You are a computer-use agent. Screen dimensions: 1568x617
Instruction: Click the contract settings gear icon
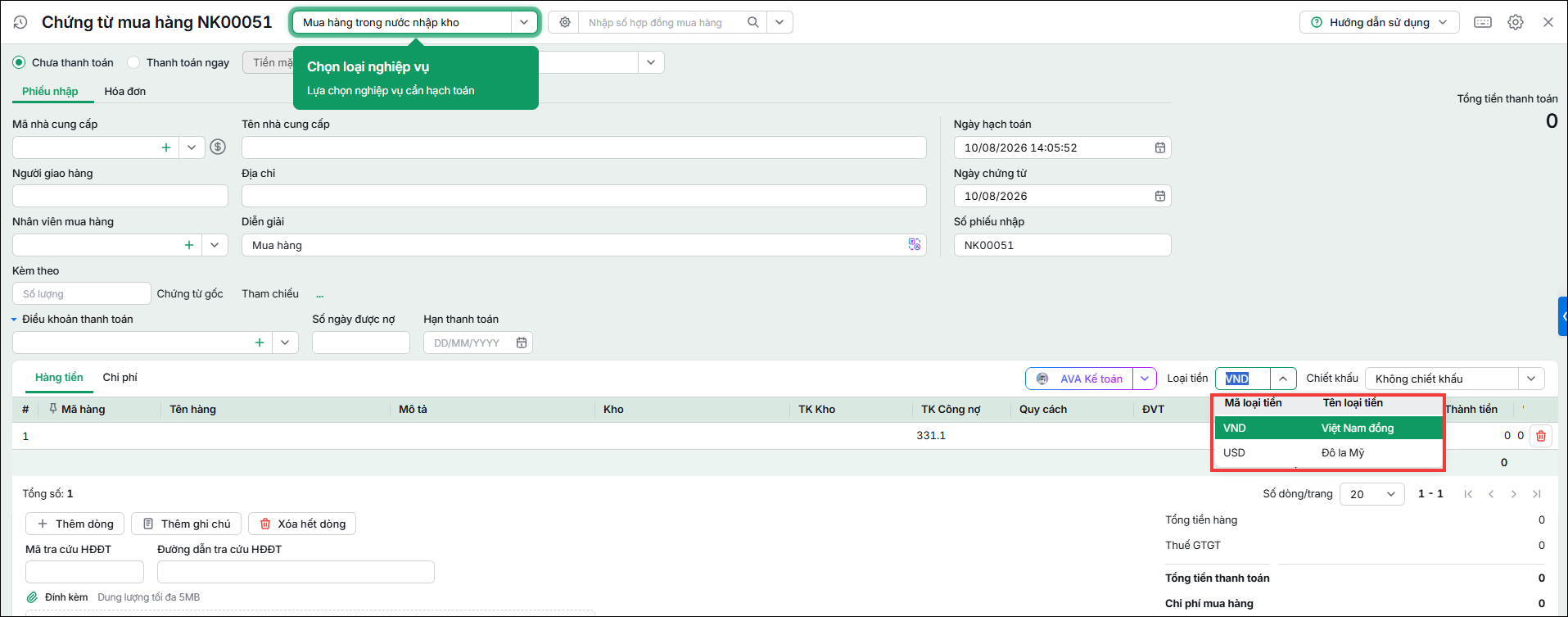coord(564,23)
